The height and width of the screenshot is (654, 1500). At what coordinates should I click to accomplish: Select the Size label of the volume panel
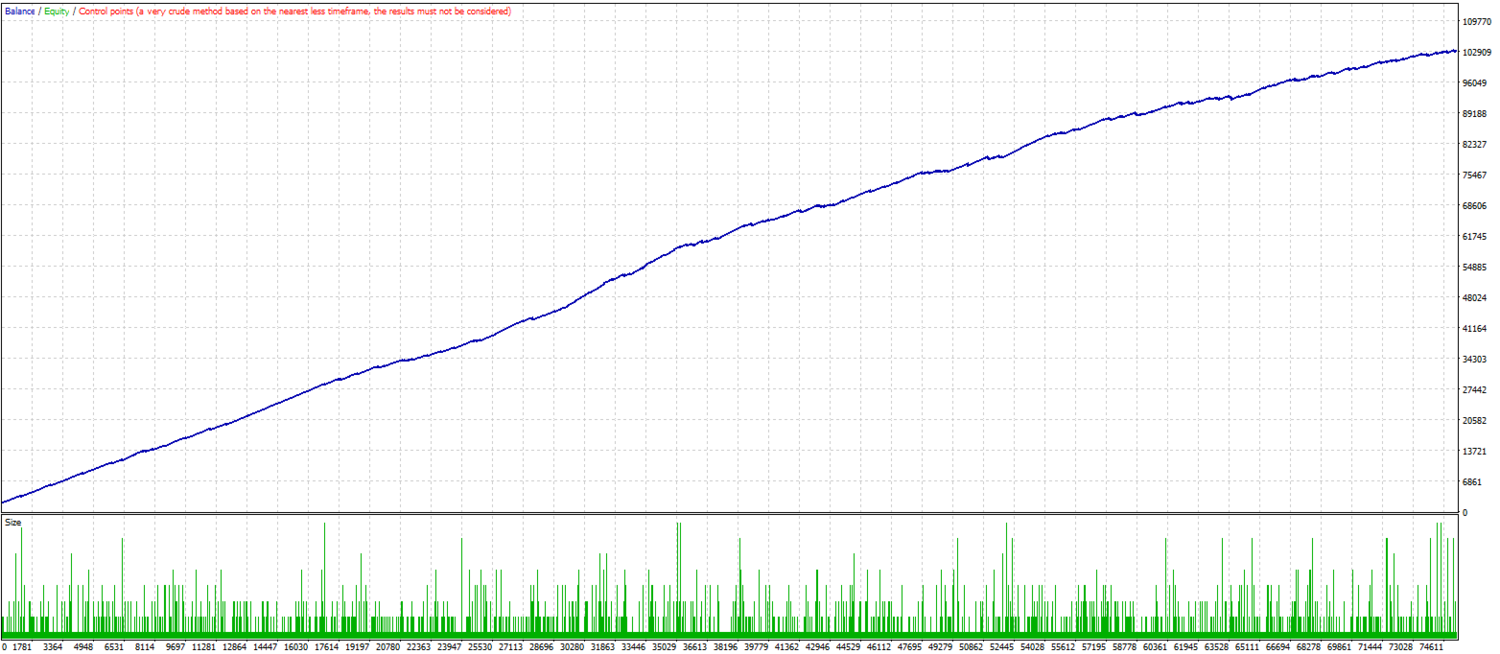click(13, 522)
